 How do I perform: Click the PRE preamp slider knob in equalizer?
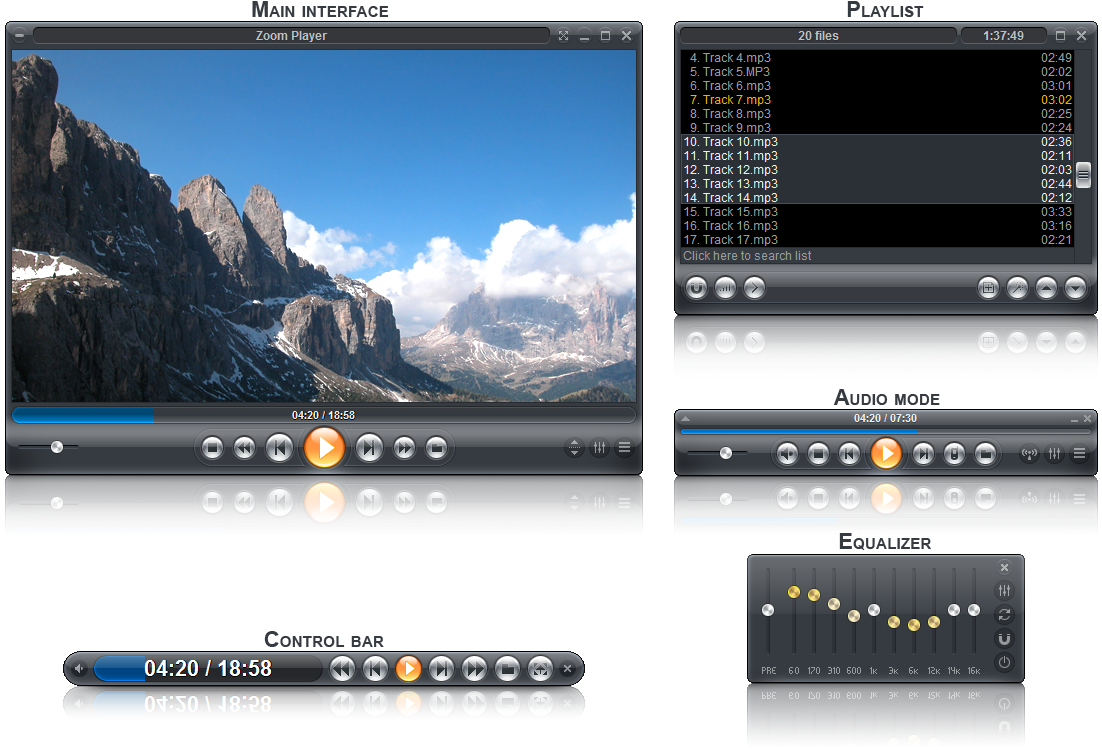(x=768, y=610)
